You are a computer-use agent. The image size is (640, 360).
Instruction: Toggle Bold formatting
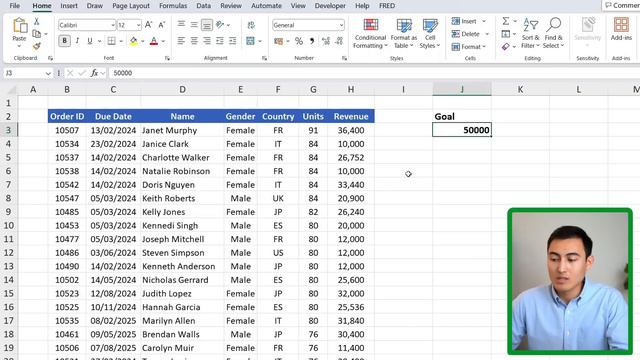click(64, 41)
